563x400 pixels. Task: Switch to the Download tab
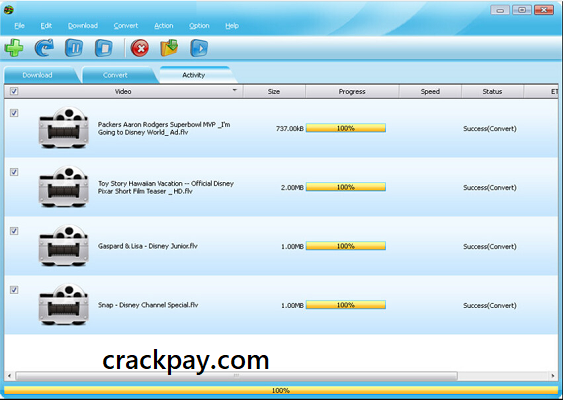(x=39, y=75)
